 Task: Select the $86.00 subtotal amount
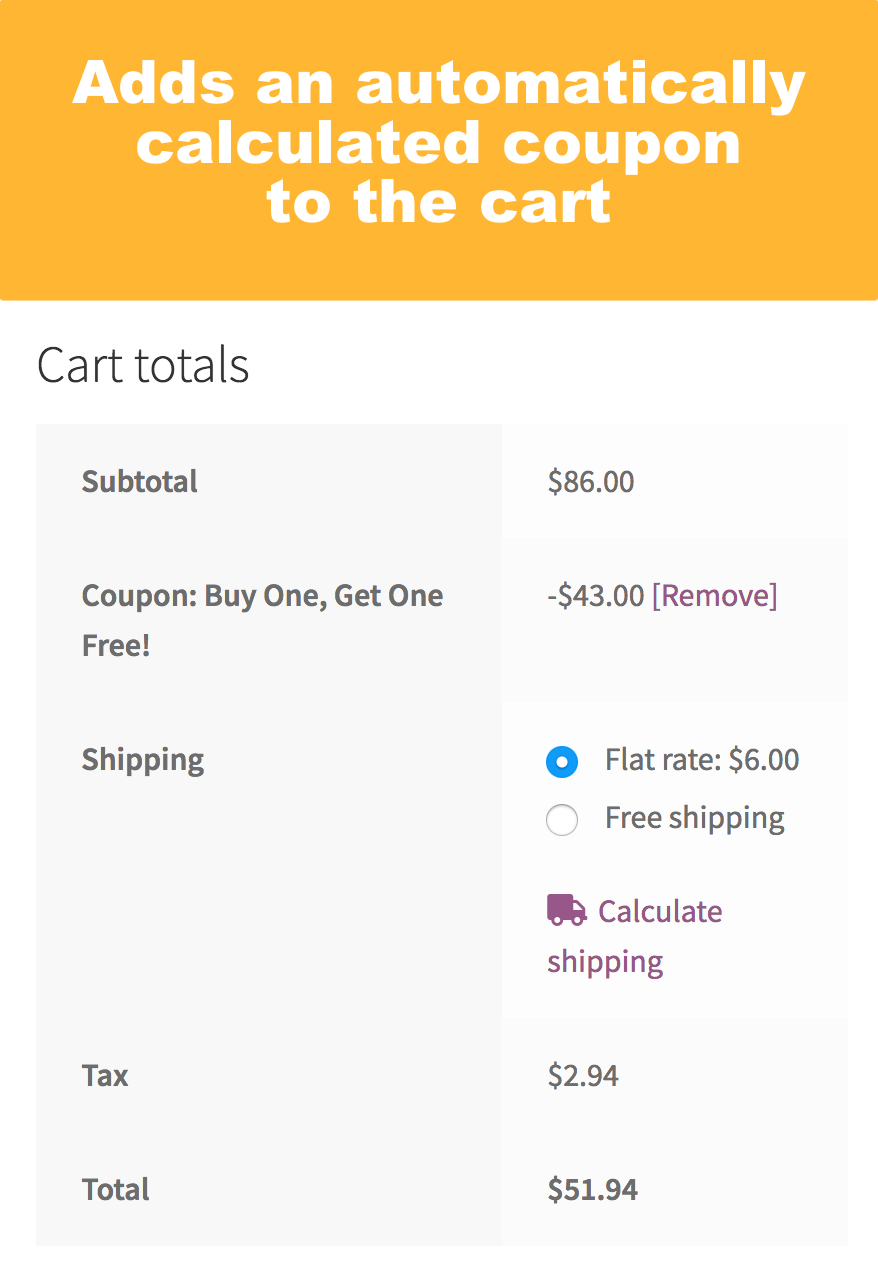pos(591,482)
